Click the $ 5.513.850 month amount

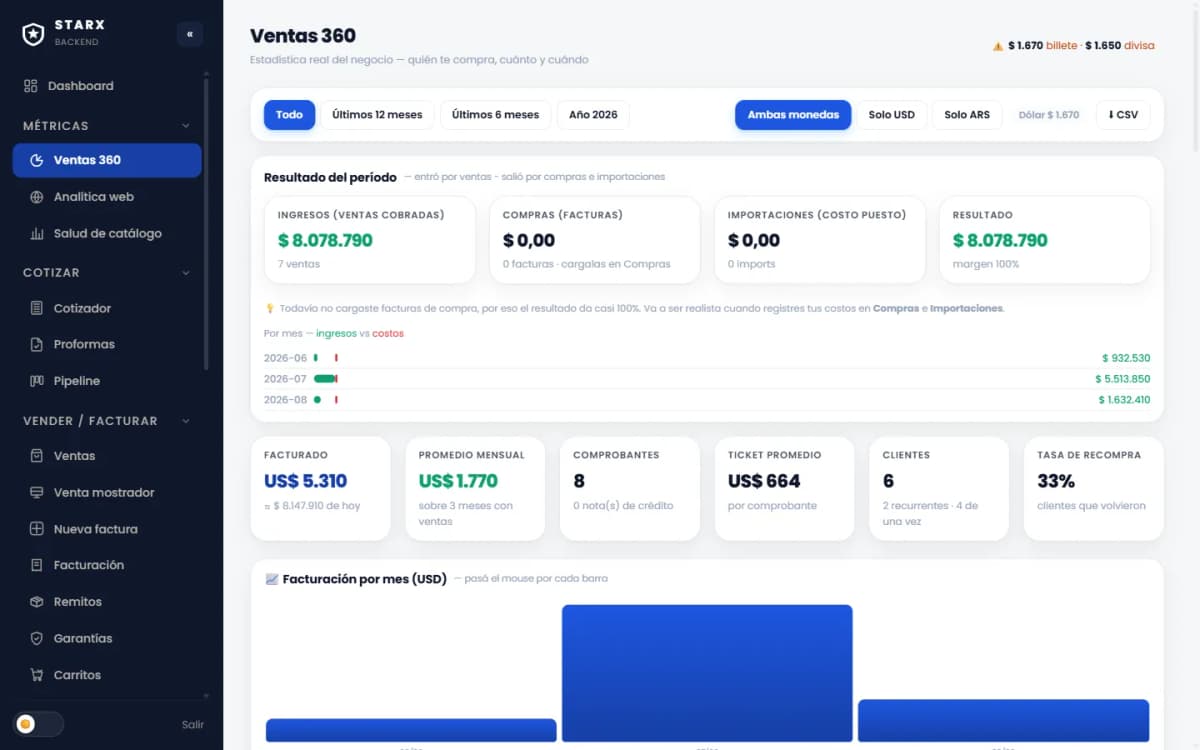pyautogui.click(x=1122, y=379)
